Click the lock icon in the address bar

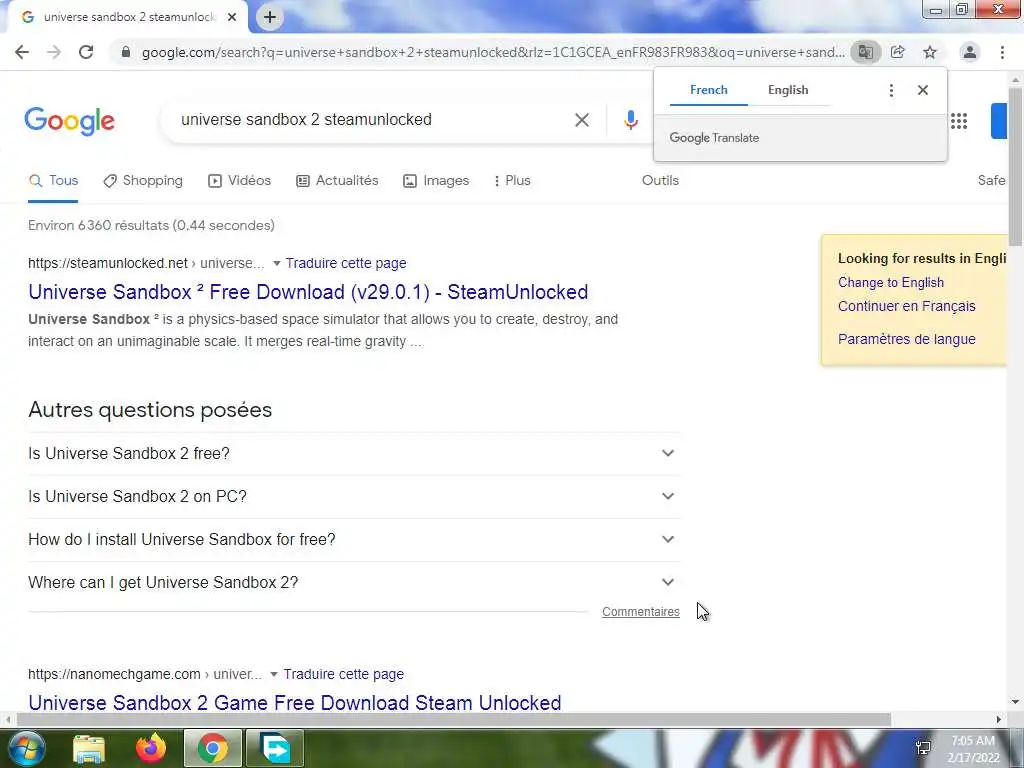(126, 52)
